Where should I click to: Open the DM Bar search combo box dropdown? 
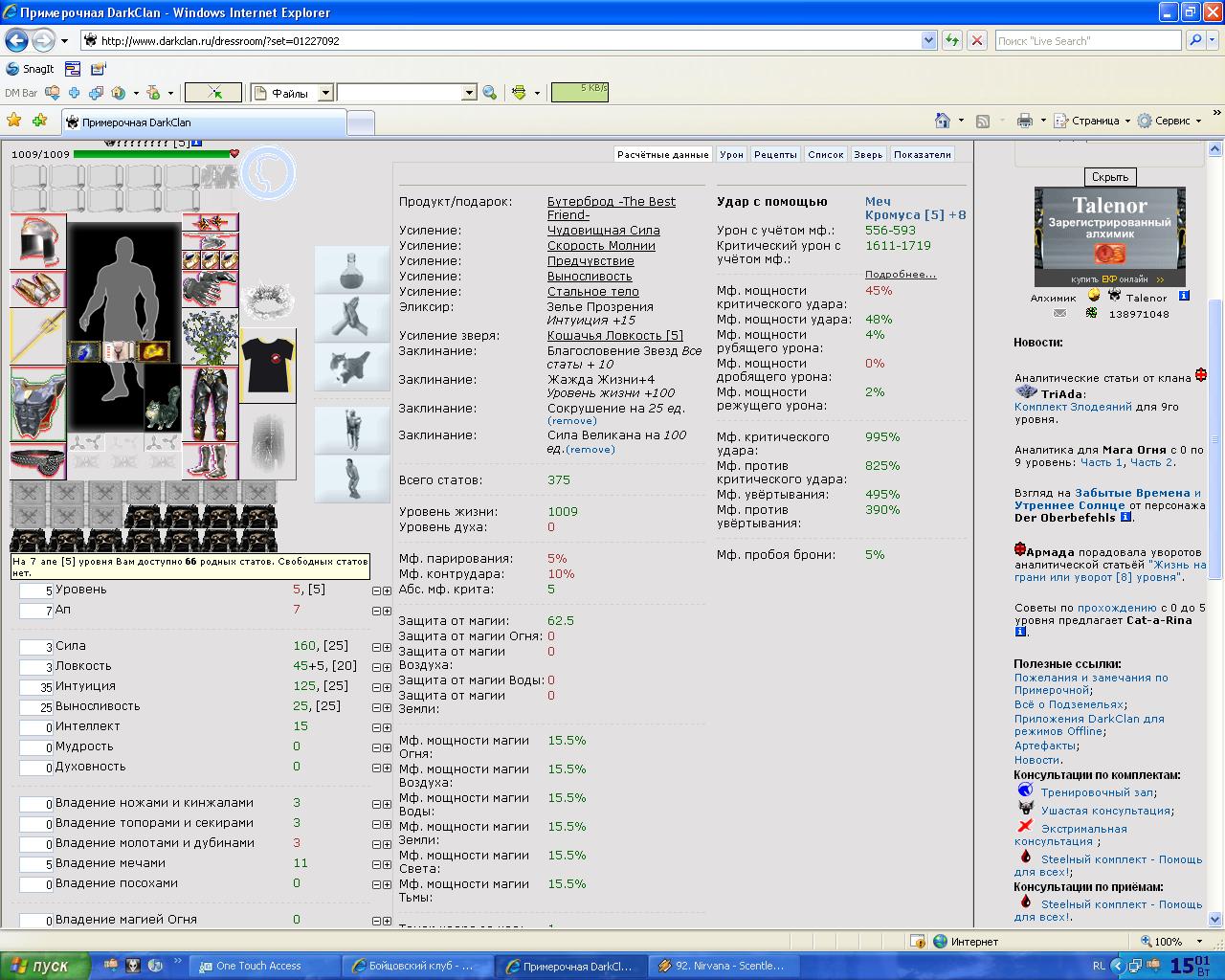pyautogui.click(x=469, y=93)
